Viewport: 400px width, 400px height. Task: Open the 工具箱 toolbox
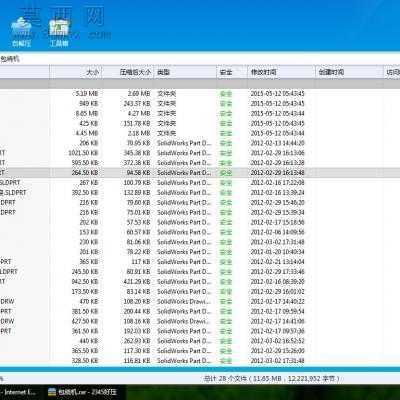click(59, 33)
